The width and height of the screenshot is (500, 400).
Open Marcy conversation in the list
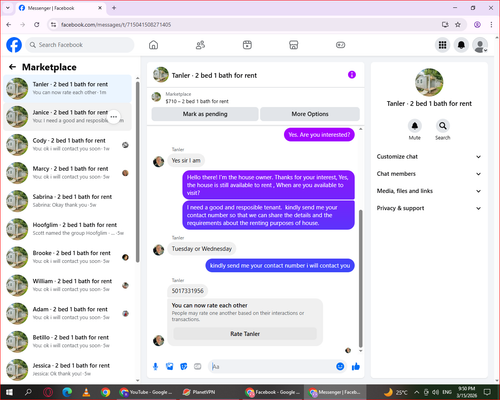(68, 173)
